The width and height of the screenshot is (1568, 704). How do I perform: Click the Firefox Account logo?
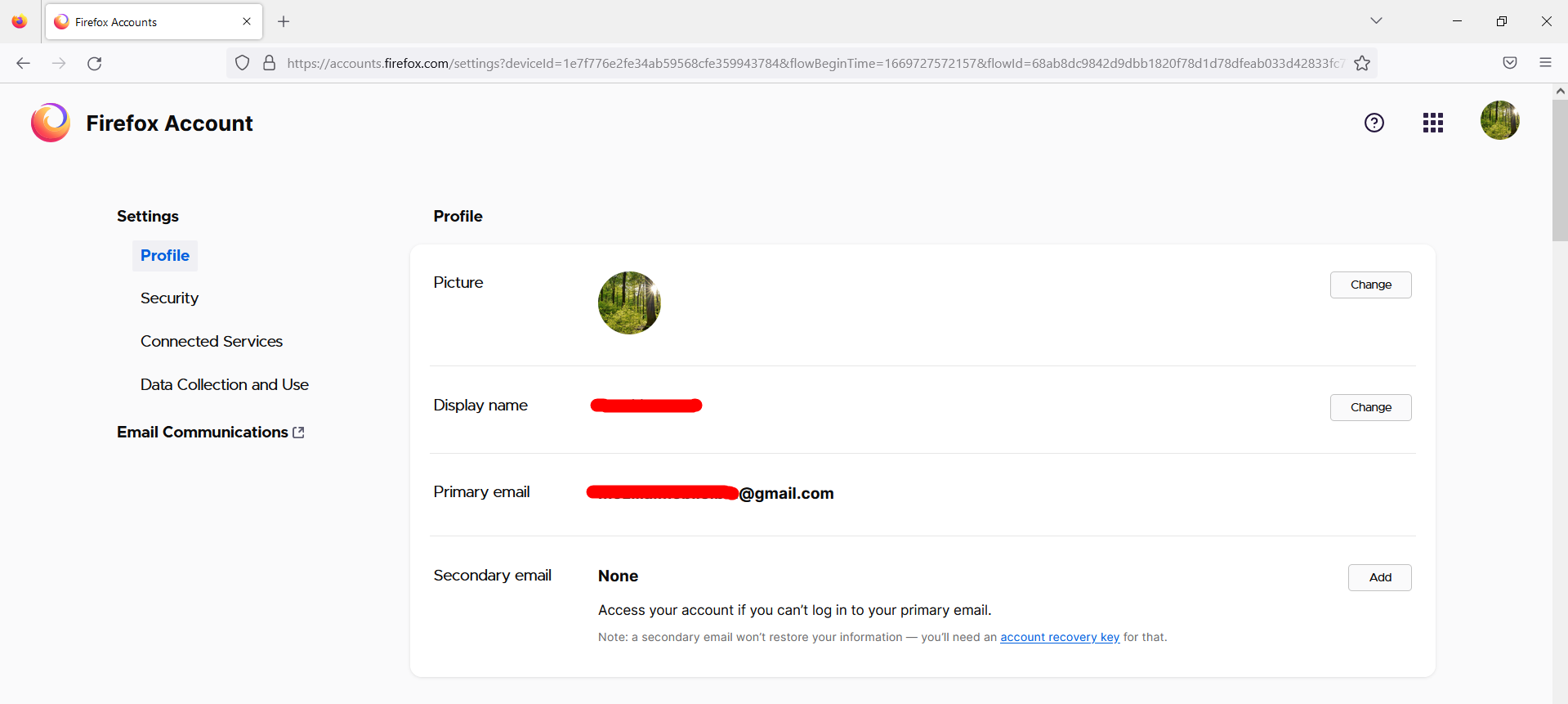click(50, 123)
